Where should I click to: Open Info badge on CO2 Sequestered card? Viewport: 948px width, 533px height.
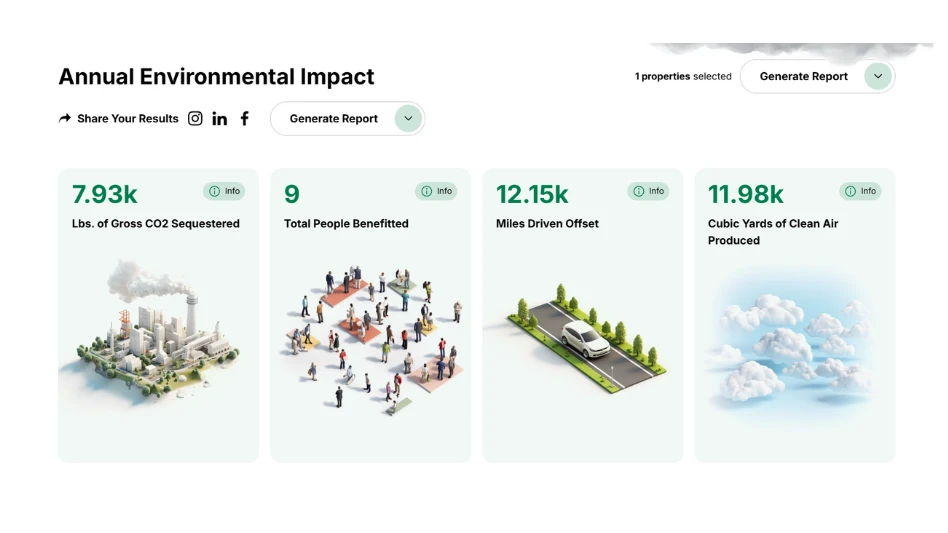click(225, 191)
